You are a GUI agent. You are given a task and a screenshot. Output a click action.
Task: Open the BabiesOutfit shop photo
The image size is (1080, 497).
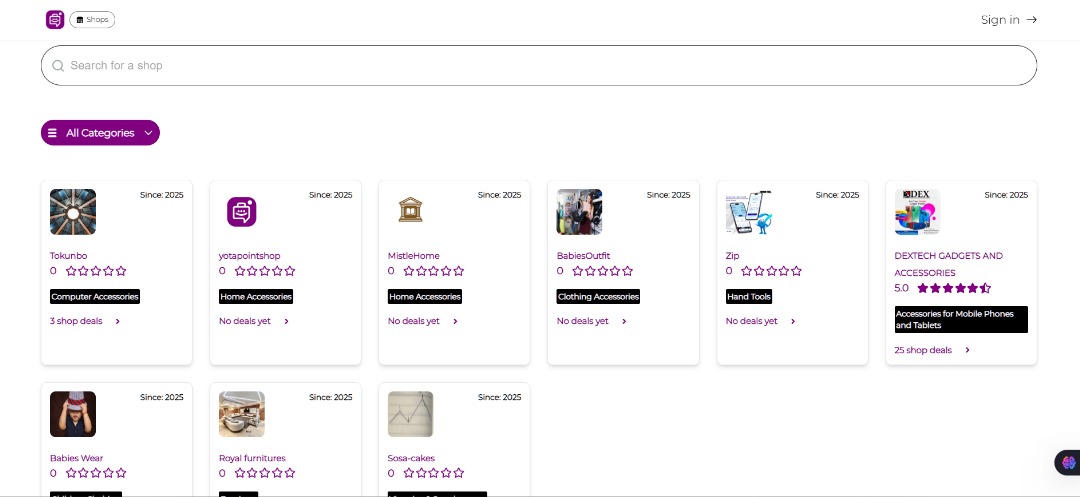coord(579,212)
